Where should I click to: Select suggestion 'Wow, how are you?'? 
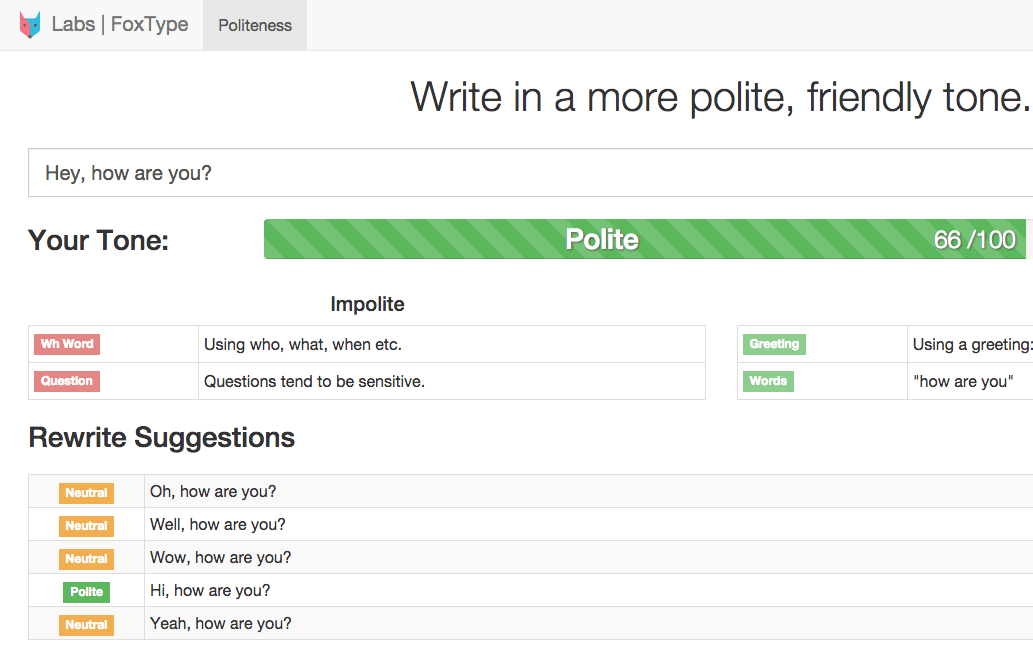click(x=221, y=558)
